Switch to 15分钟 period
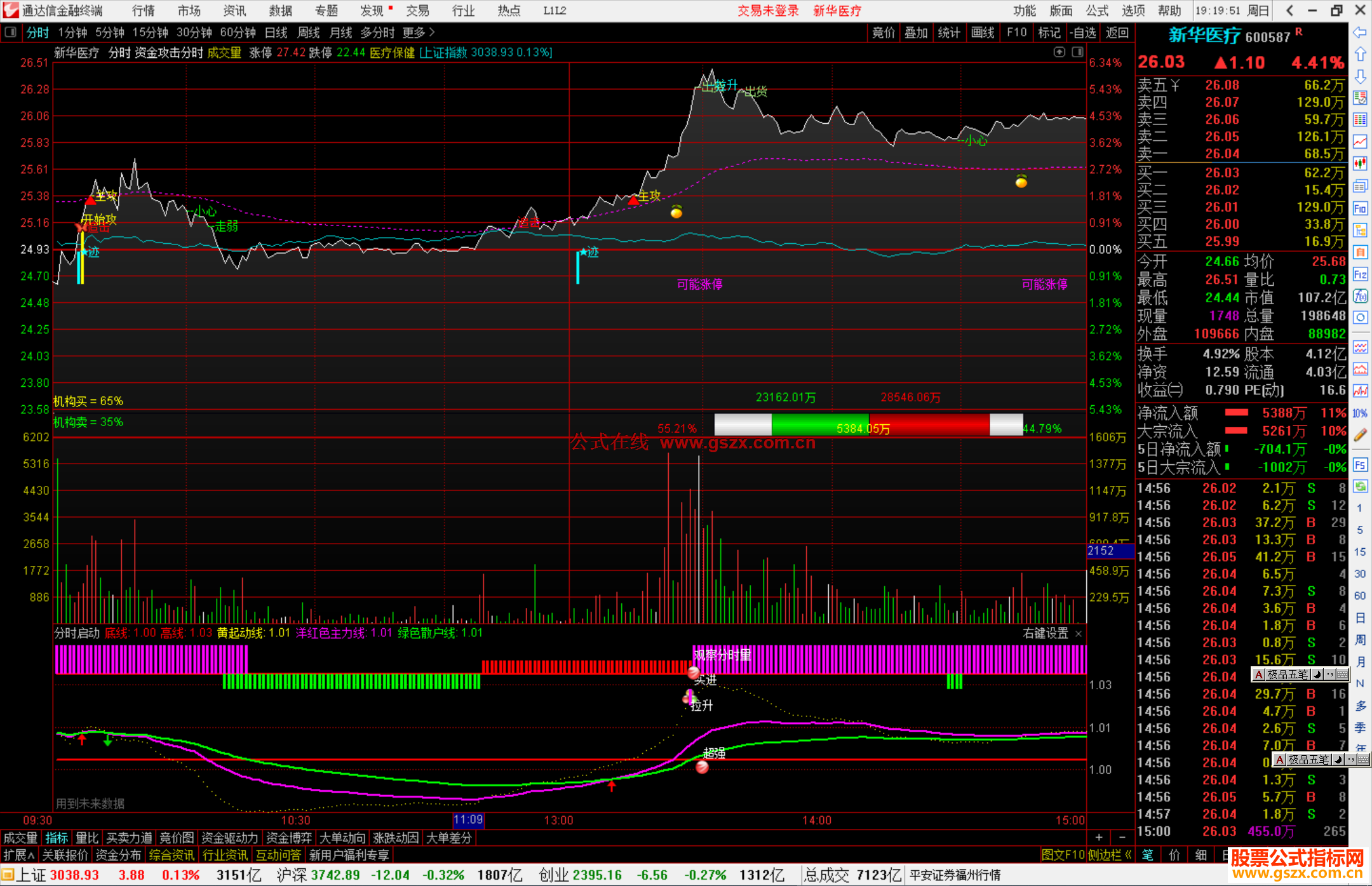 pyautogui.click(x=150, y=32)
